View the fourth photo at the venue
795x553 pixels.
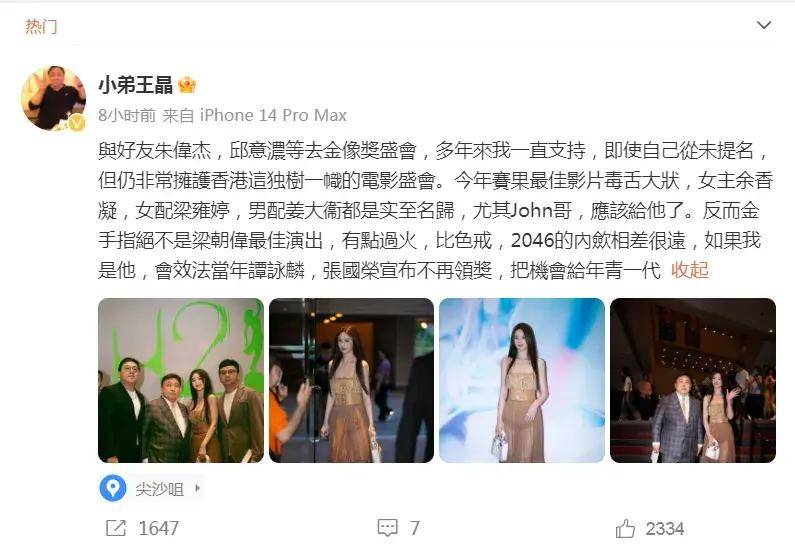(693, 380)
